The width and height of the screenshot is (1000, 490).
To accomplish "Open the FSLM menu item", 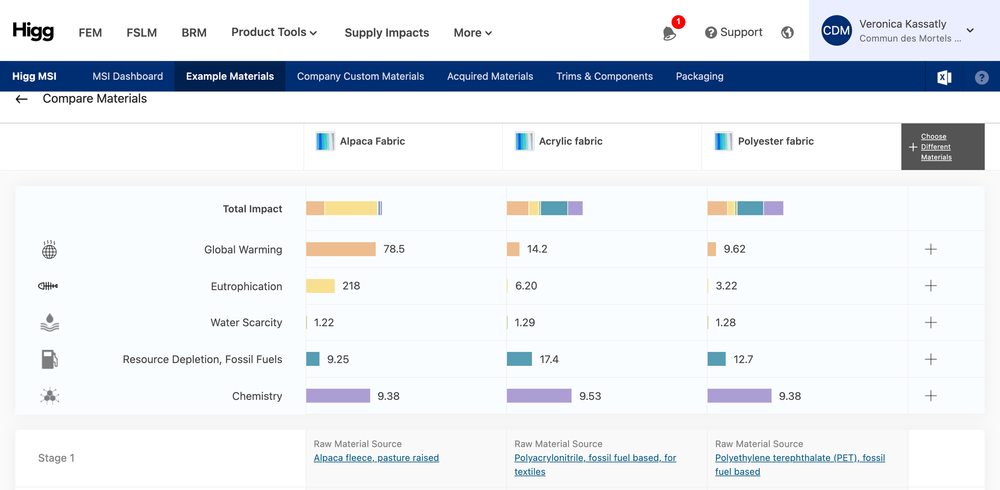I will point(142,33).
